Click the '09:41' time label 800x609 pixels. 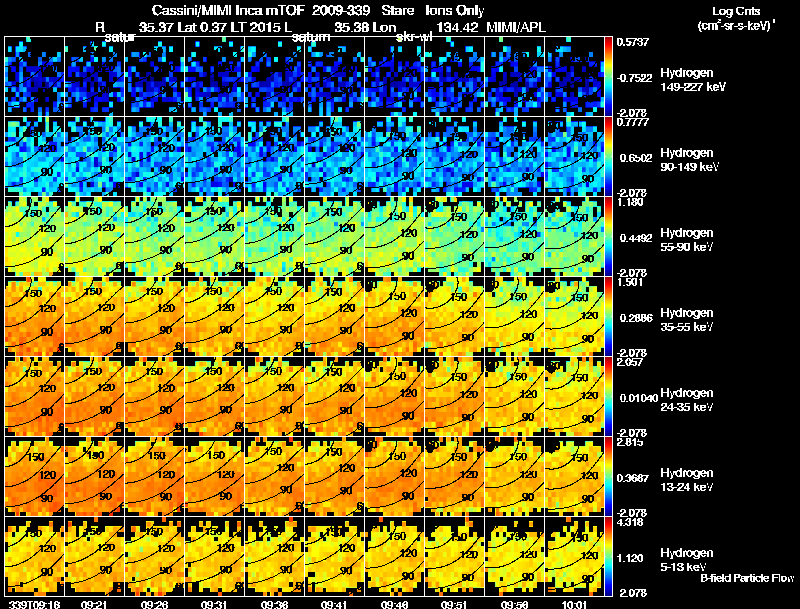(334, 604)
